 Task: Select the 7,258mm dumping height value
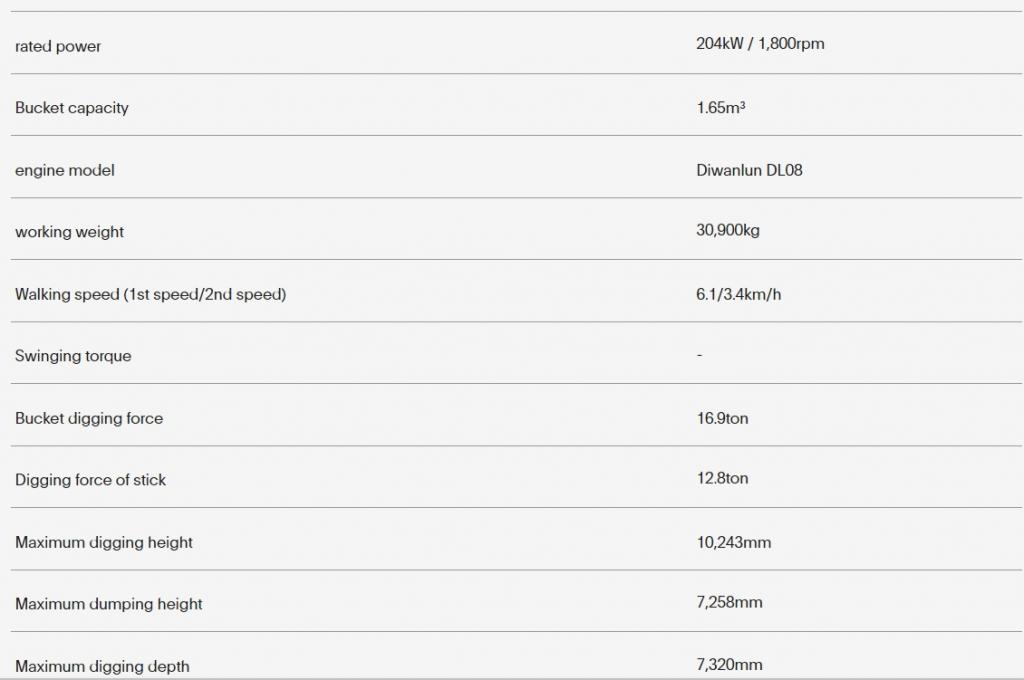(729, 603)
